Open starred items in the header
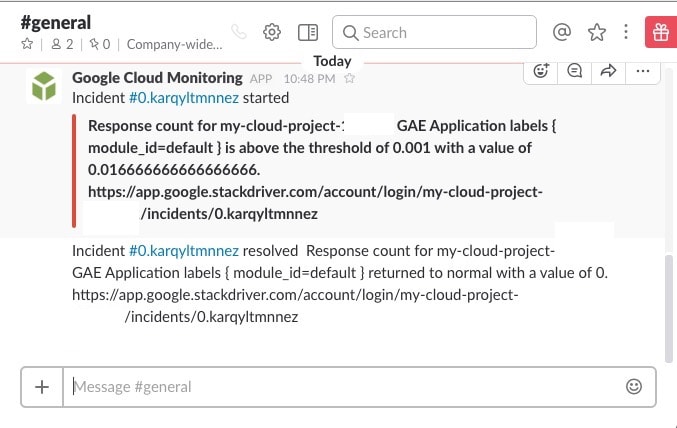677x428 pixels. tap(597, 32)
